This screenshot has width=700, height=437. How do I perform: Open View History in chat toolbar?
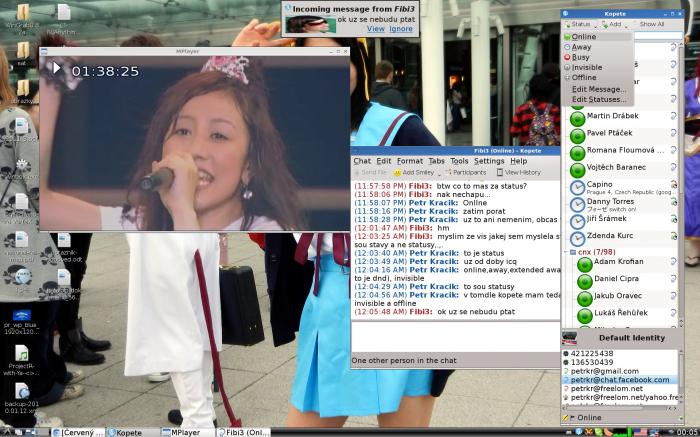pos(518,172)
